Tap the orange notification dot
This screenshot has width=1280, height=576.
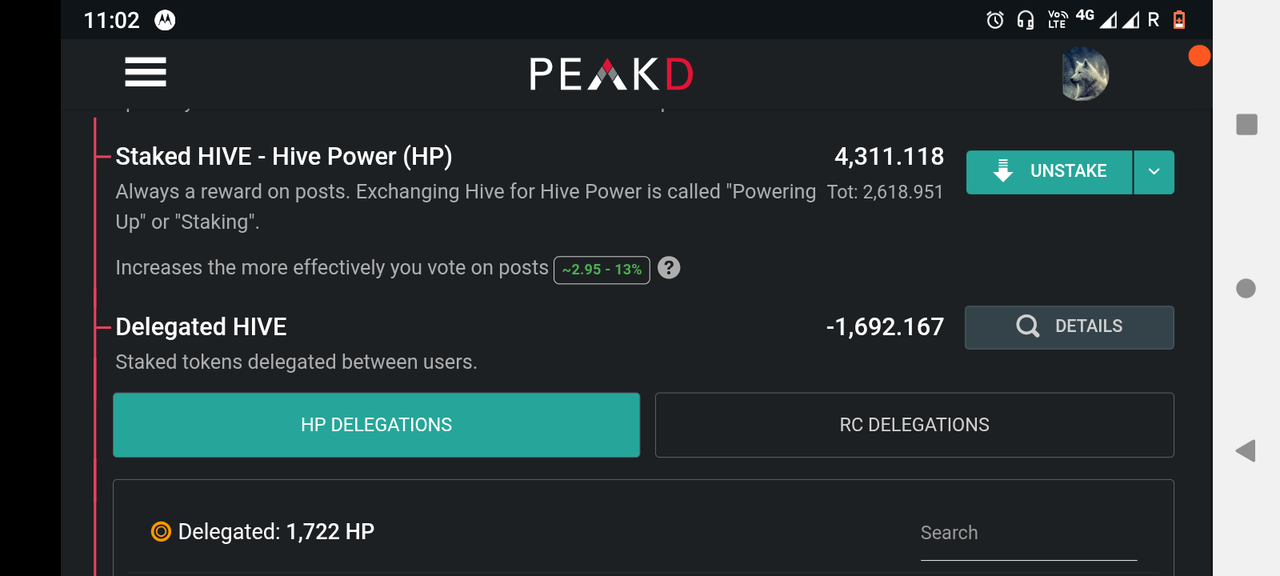point(1199,56)
